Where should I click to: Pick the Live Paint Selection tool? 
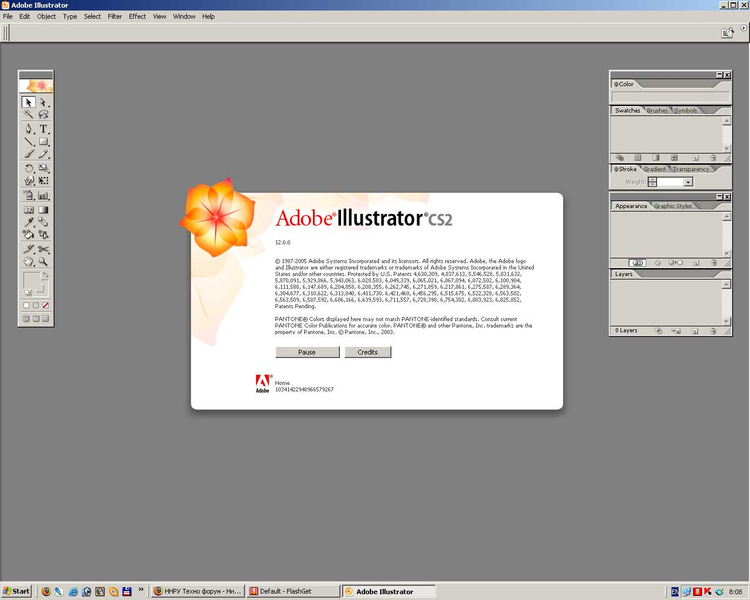[x=43, y=234]
